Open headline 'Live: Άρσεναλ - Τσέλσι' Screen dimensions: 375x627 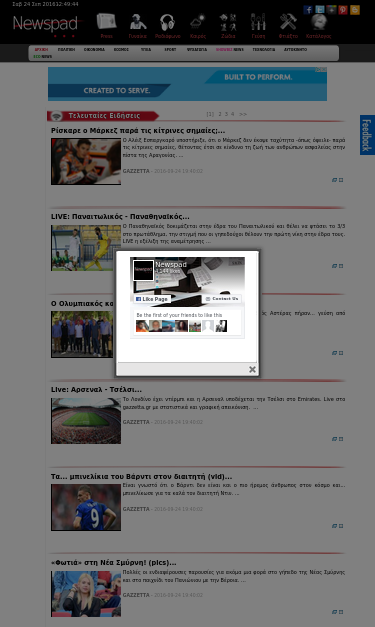(96, 389)
